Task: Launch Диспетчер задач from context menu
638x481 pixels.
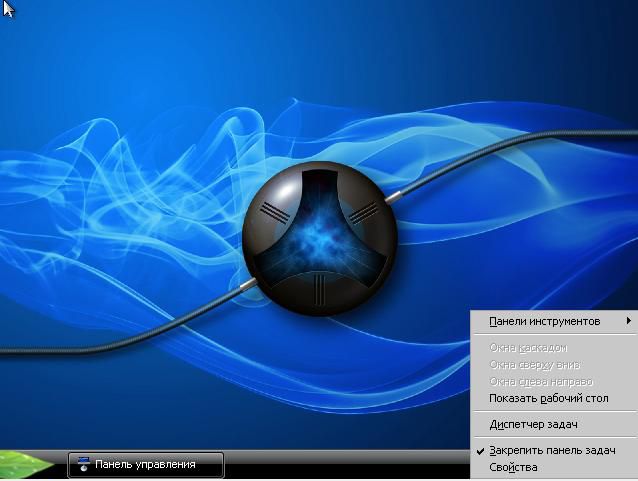Action: click(x=533, y=424)
